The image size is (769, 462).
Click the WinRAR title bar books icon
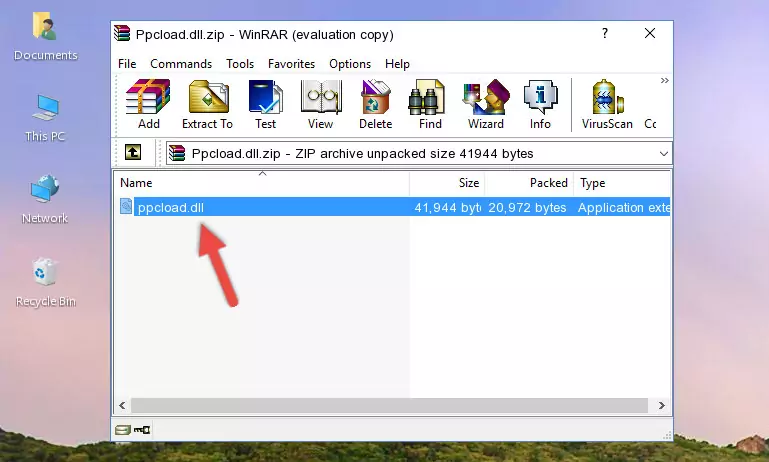(x=122, y=33)
